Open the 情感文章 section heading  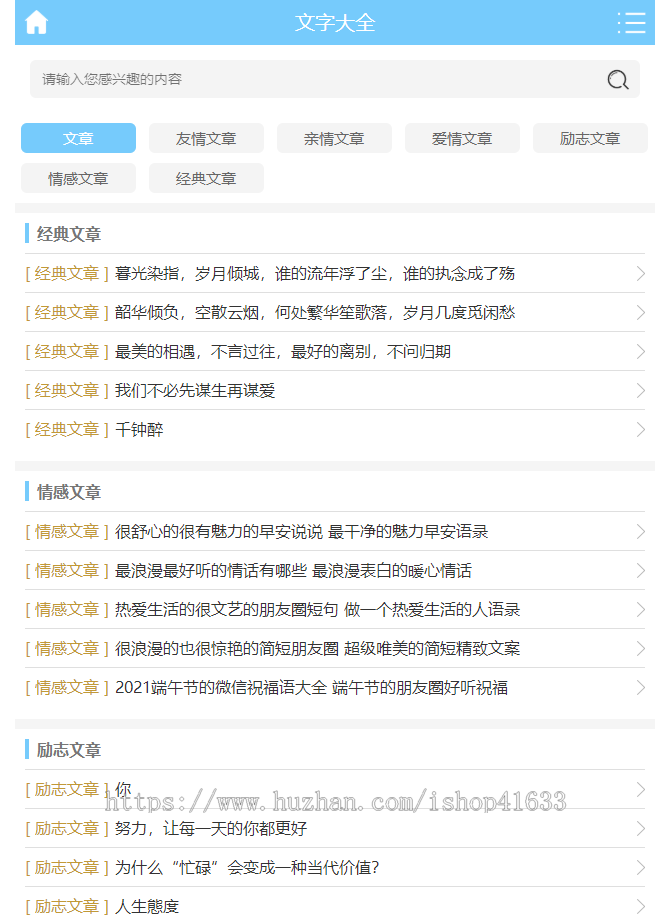69,492
